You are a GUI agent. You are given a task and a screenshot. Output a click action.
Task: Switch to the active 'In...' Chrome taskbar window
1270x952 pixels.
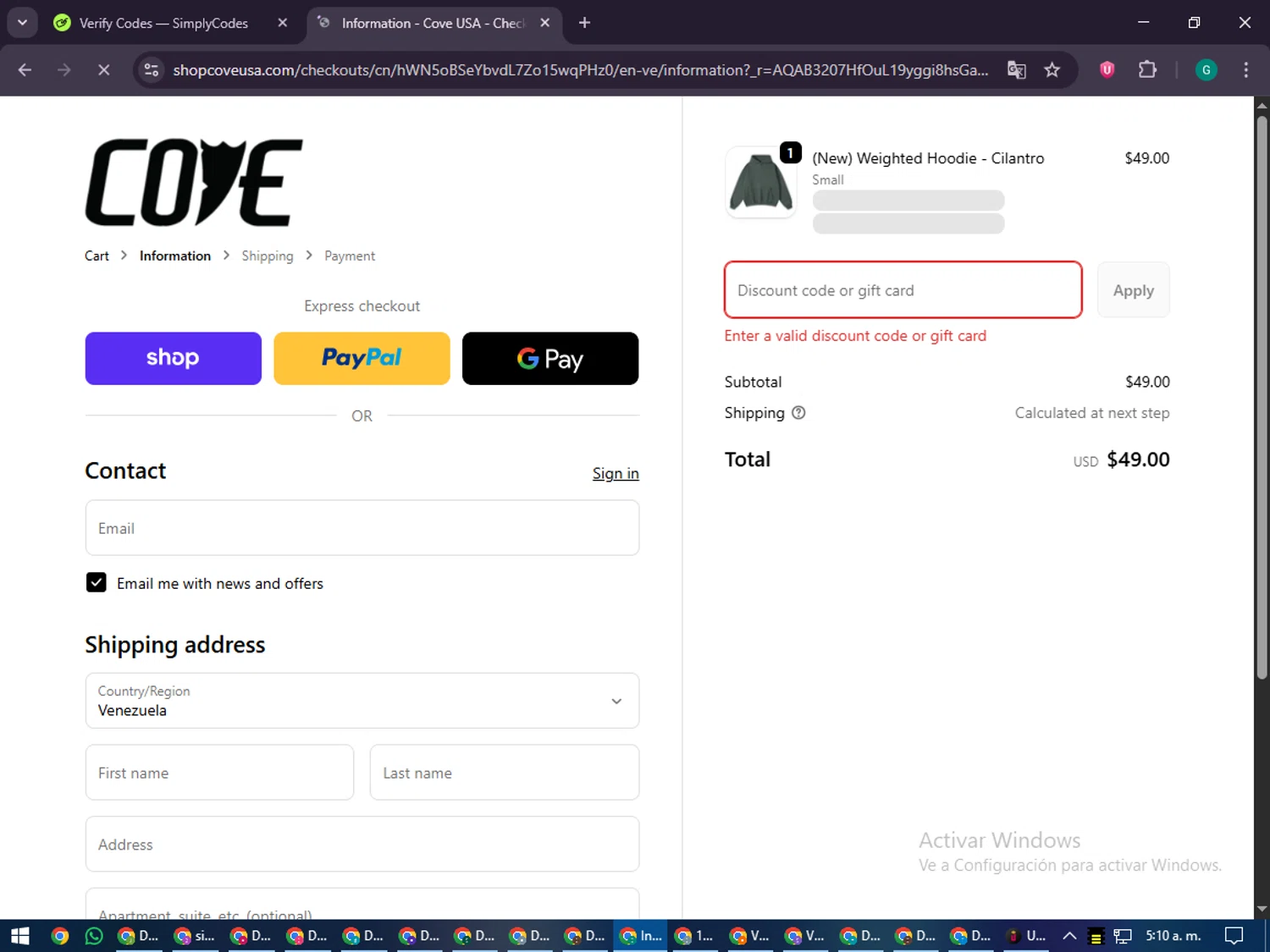click(641, 936)
